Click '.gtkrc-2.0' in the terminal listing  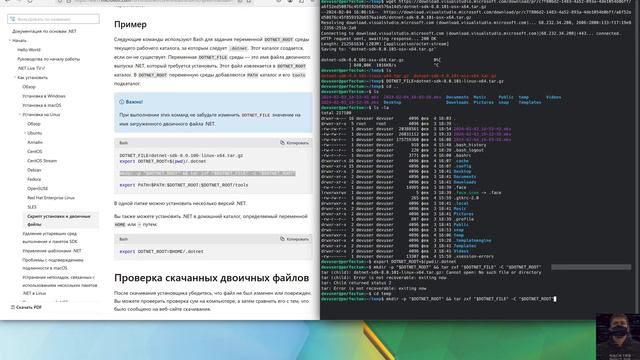click(x=466, y=198)
